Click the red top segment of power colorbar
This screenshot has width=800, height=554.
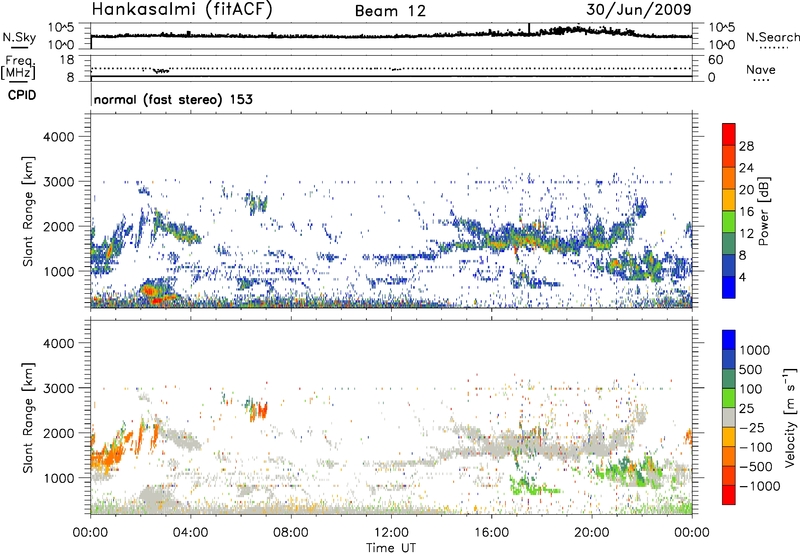coord(729,134)
